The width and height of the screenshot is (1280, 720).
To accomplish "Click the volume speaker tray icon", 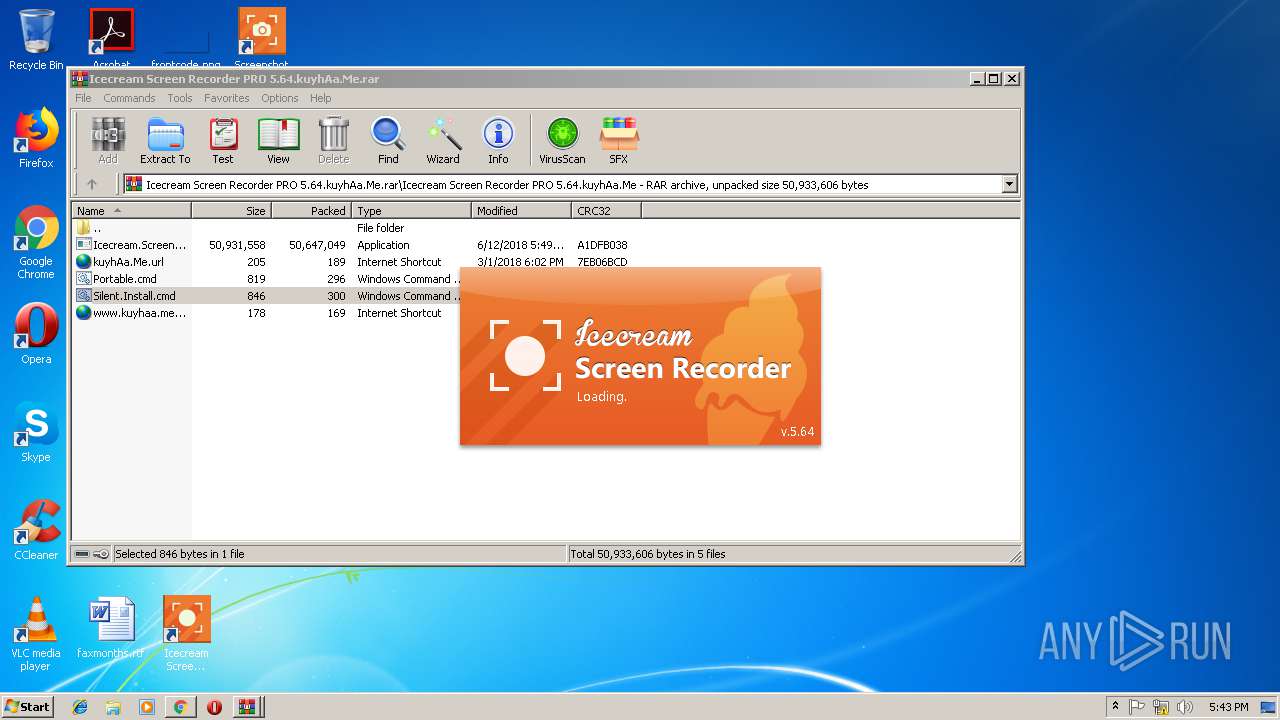I will coord(1185,707).
